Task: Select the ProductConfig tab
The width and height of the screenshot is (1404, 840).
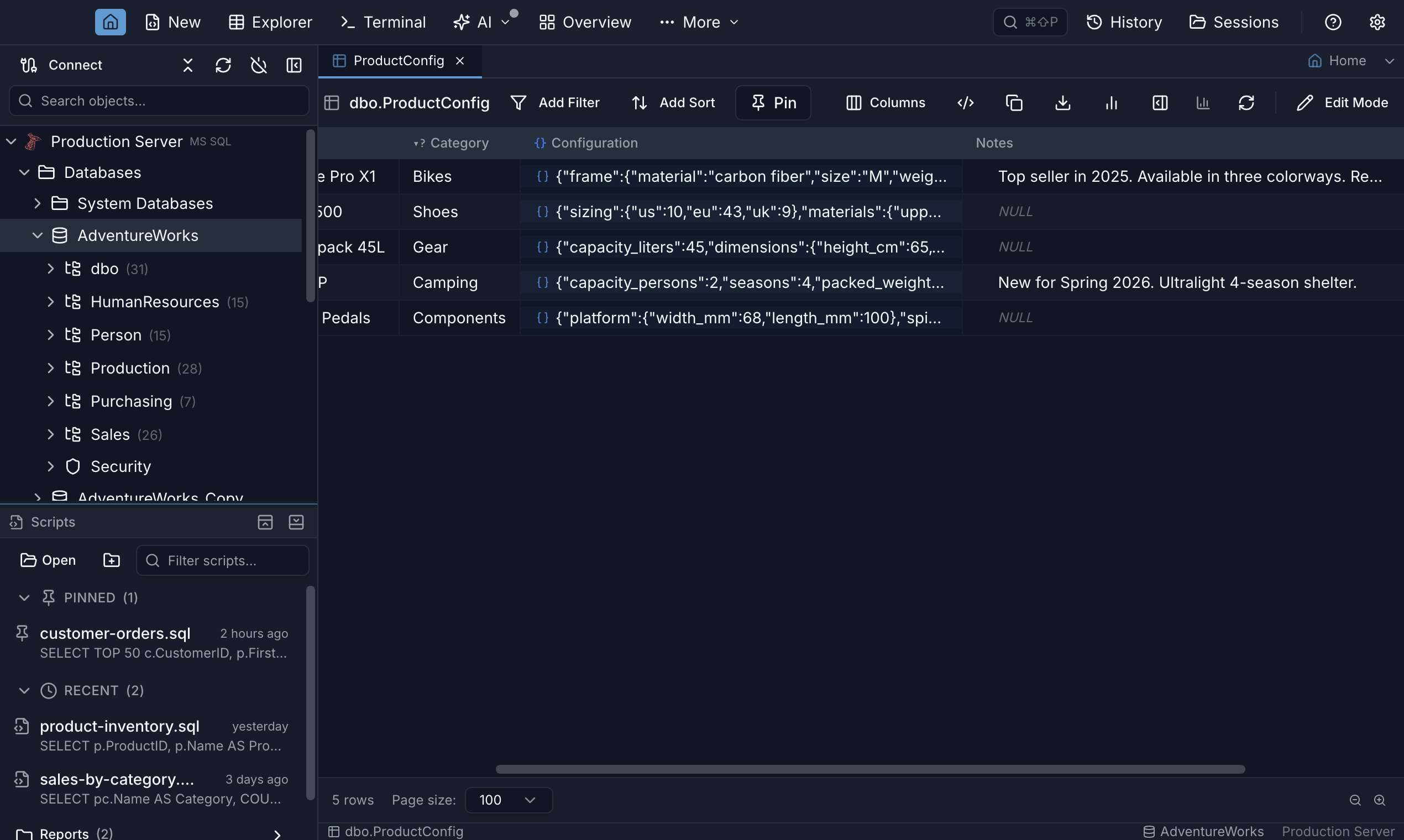Action: point(399,61)
